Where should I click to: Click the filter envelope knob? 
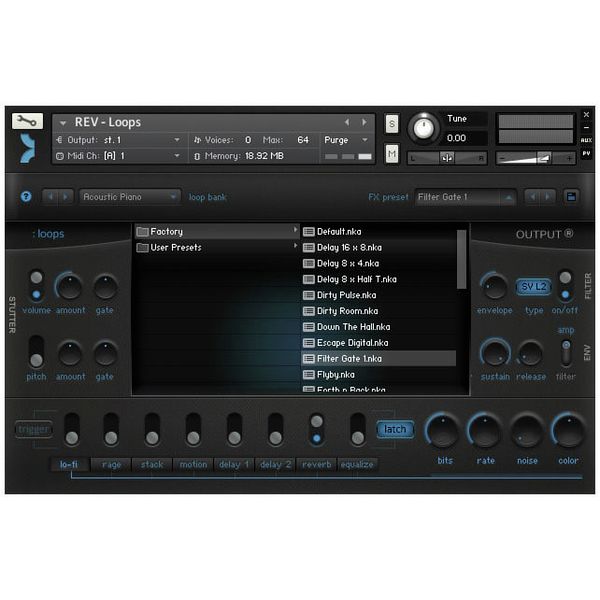click(494, 287)
